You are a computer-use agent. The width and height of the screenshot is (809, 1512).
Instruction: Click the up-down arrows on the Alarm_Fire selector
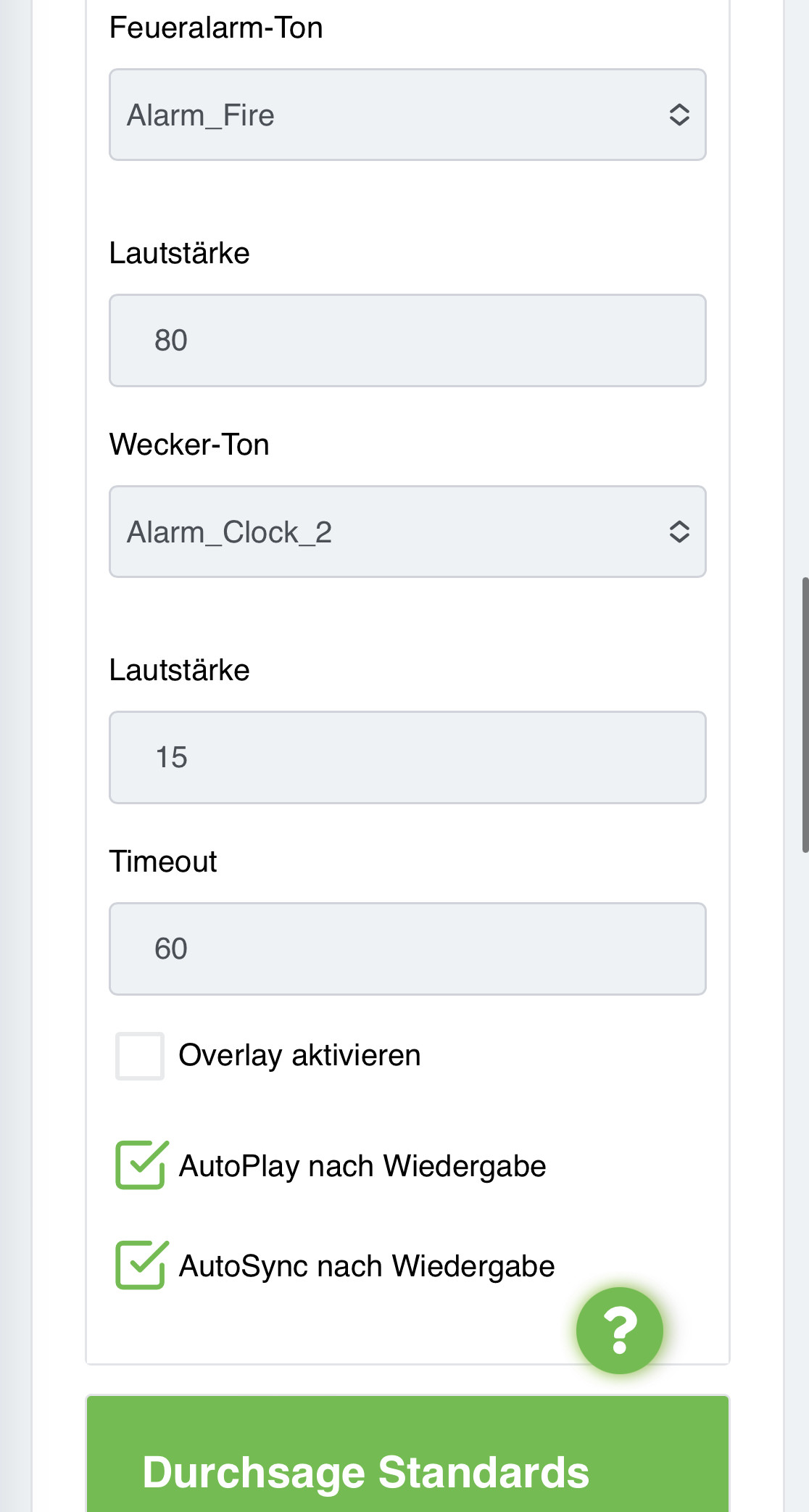(x=679, y=115)
